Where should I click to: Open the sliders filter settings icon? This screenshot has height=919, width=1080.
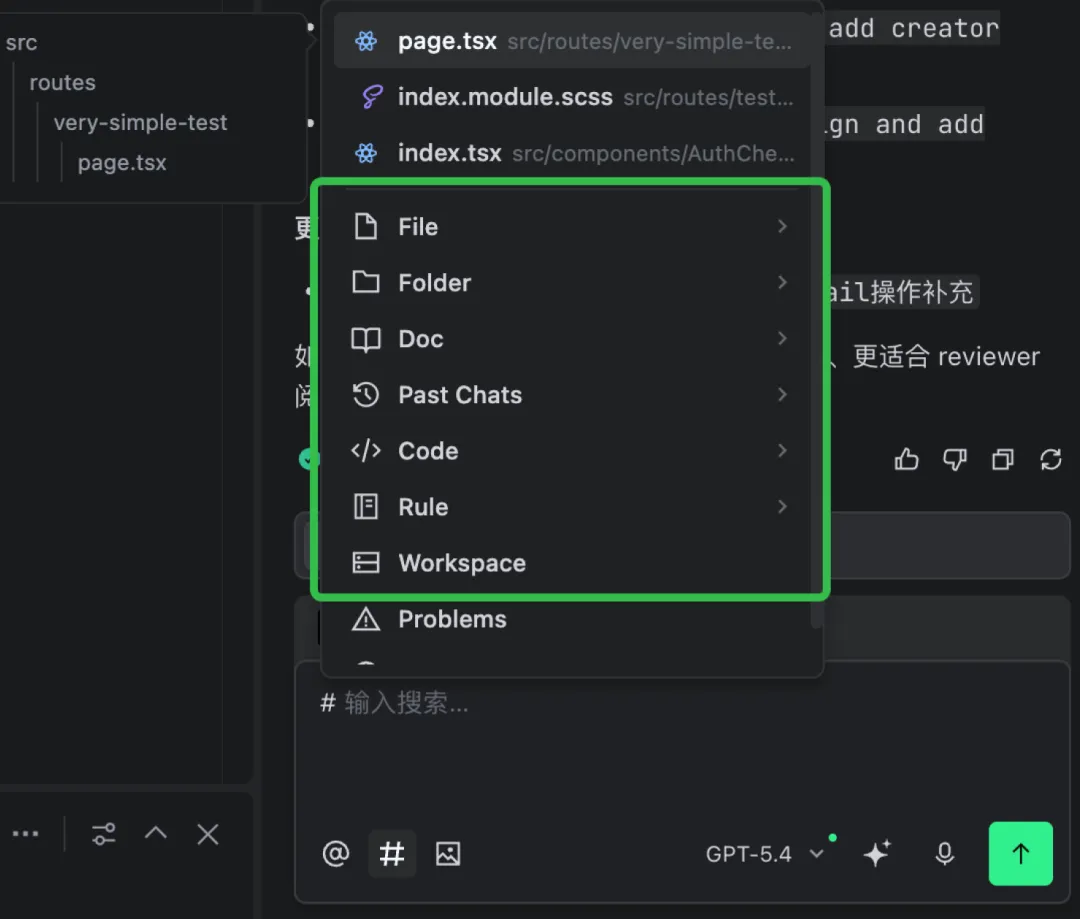(104, 834)
